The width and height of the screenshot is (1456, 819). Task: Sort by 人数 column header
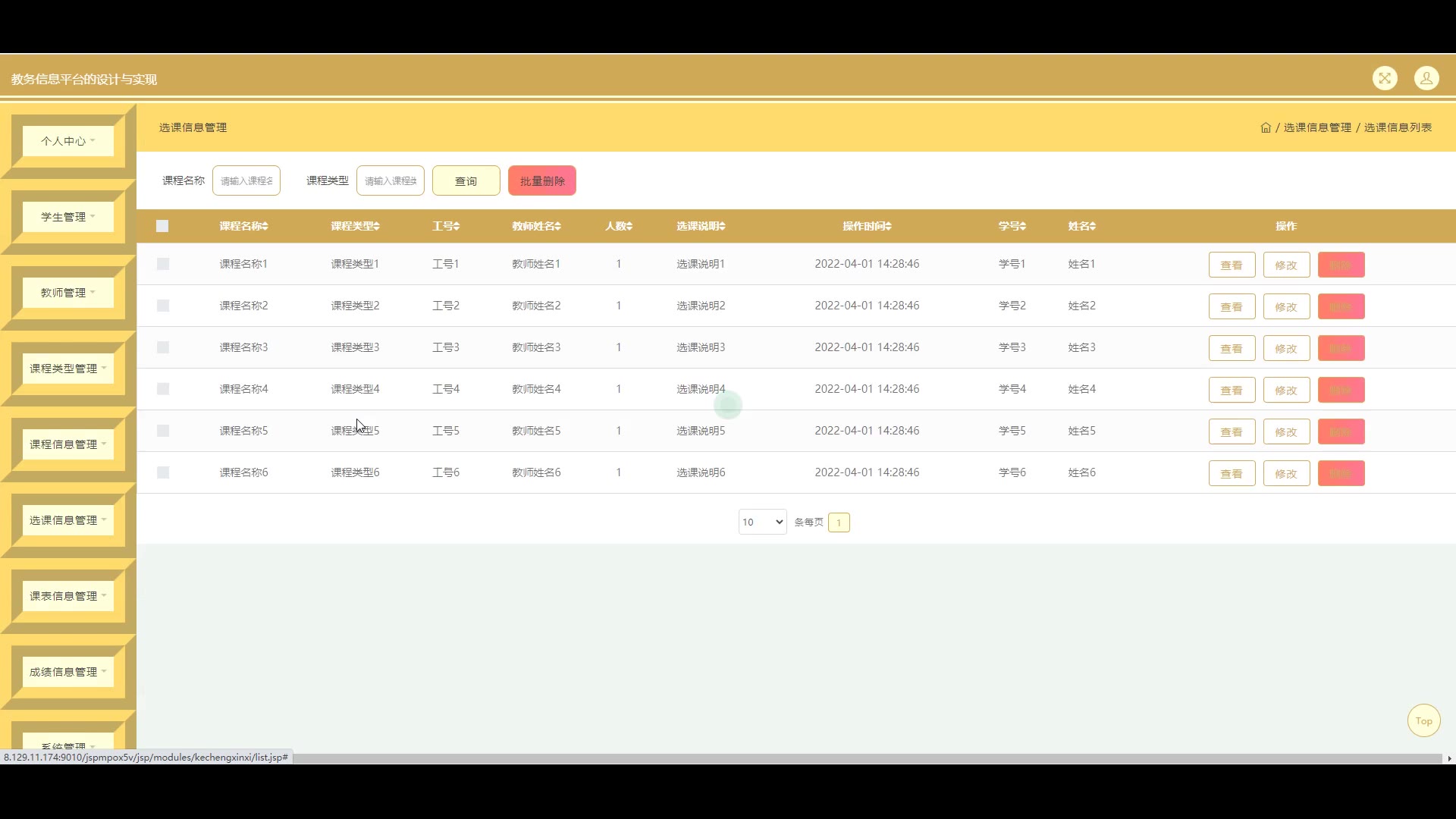pos(619,226)
